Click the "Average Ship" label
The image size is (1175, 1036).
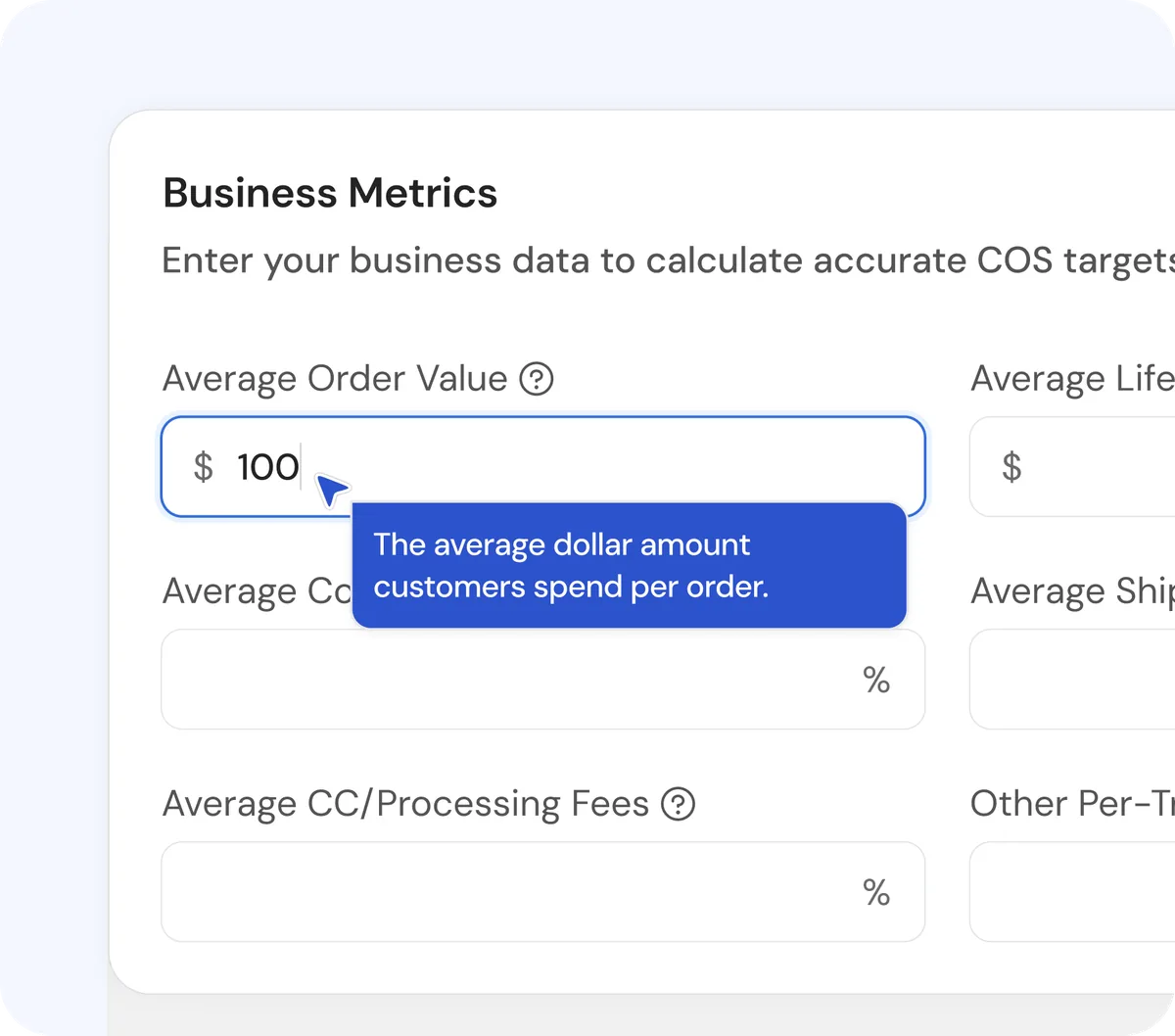click(1072, 591)
